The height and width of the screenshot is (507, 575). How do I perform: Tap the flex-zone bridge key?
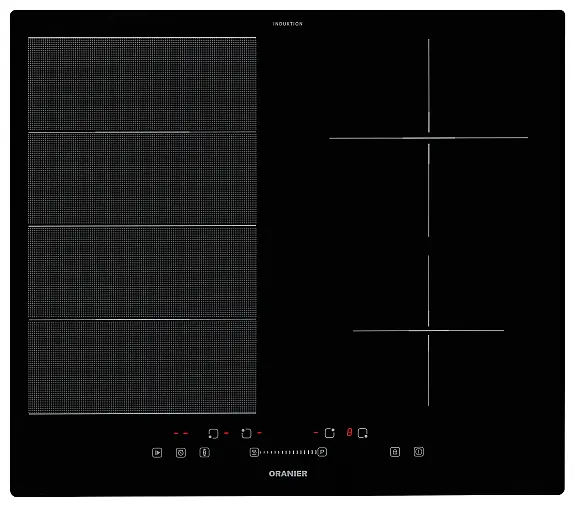coord(205,452)
